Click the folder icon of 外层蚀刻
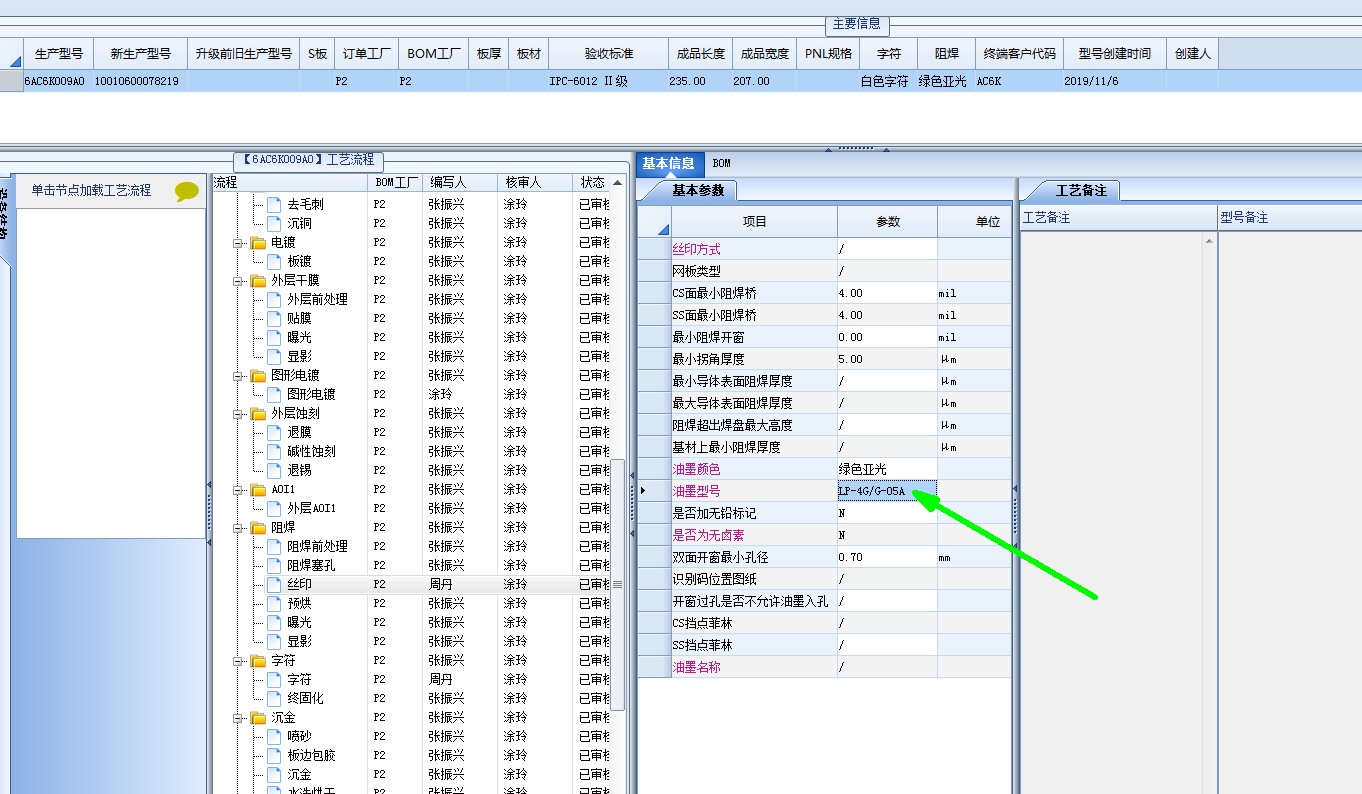Viewport: 1362px width, 794px height. pyautogui.click(x=258, y=413)
